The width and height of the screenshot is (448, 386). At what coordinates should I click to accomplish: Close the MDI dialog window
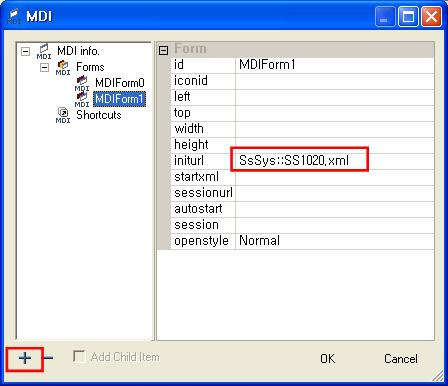click(x=431, y=17)
